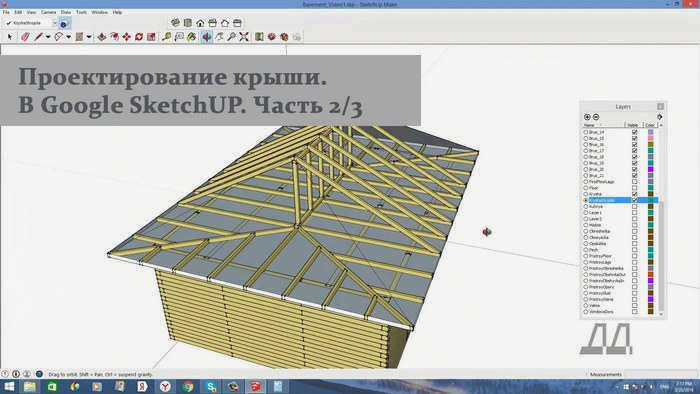Make Brus_15 the active layer radio
The image size is (700, 394).
click(x=586, y=138)
